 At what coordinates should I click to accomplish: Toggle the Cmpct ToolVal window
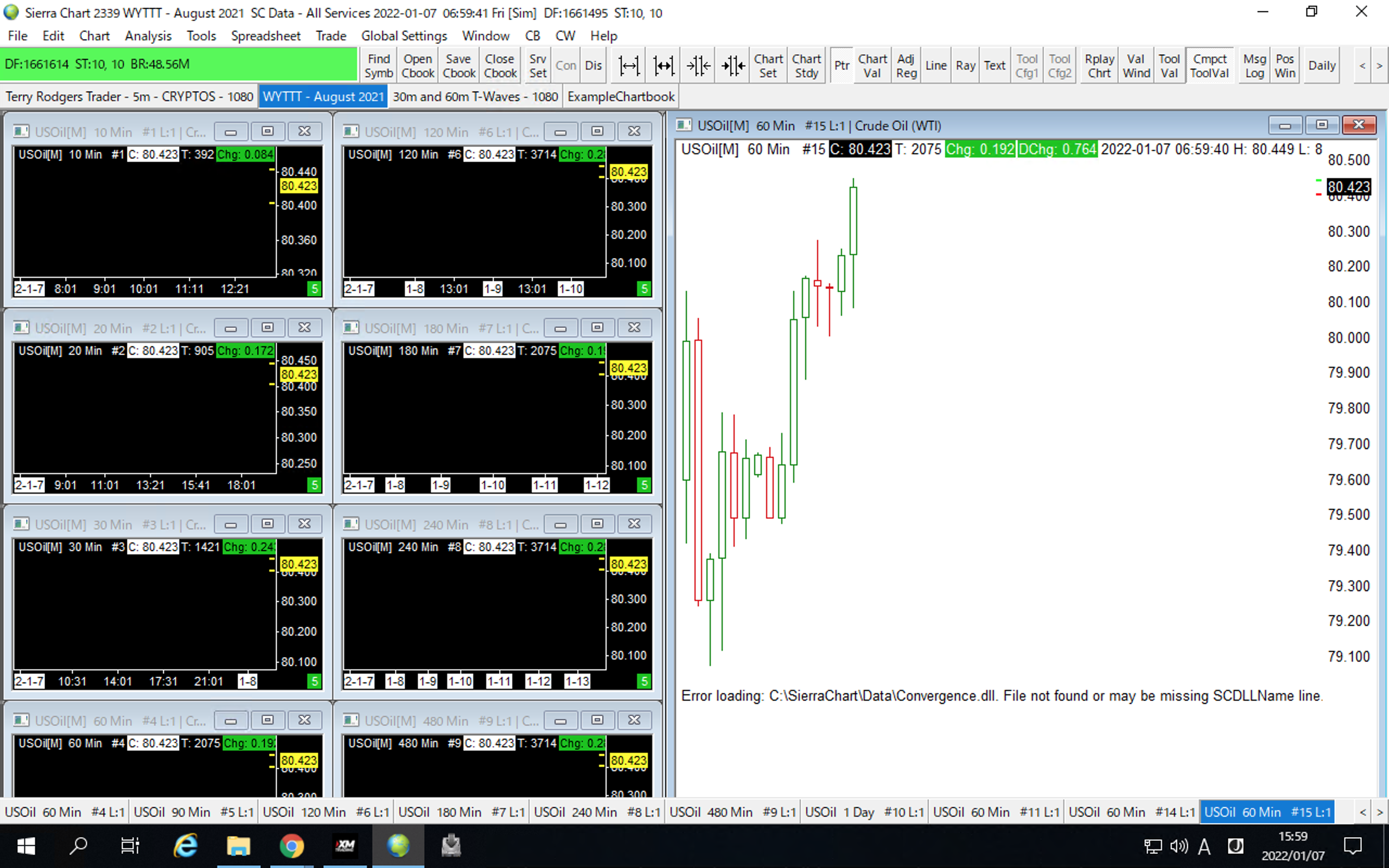tap(1209, 66)
